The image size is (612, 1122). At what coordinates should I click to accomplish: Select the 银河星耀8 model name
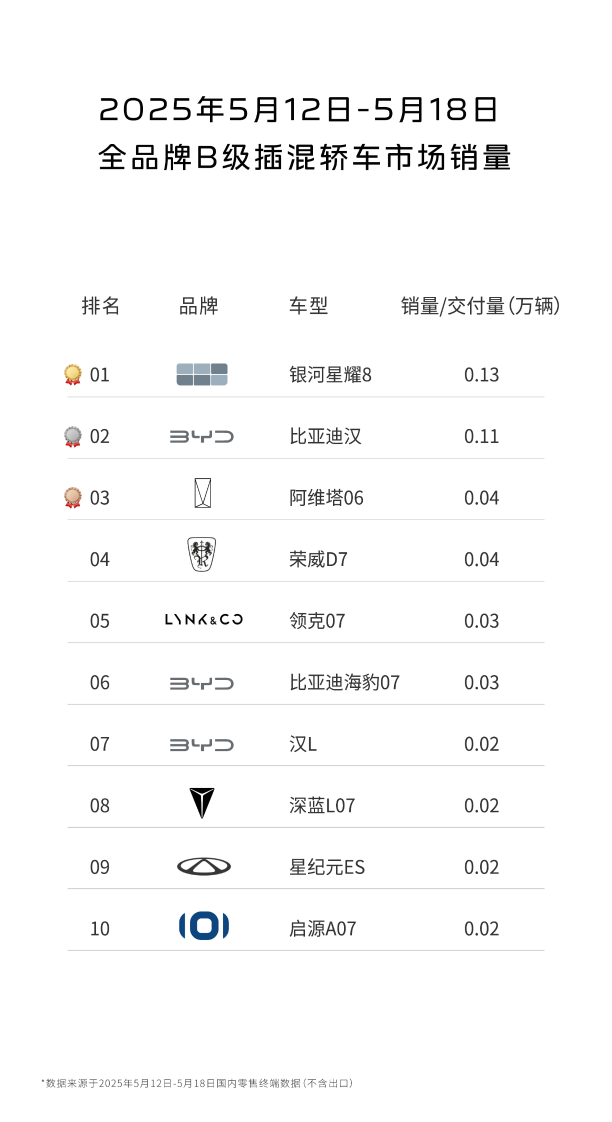coord(330,375)
